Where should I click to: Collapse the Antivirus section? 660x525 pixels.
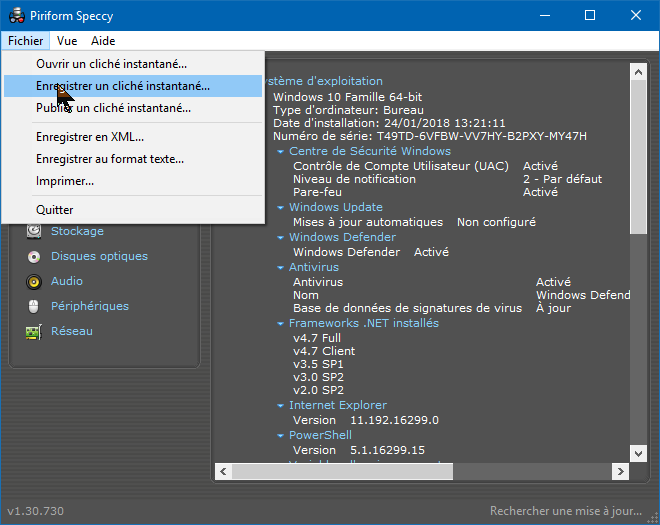click(280, 267)
